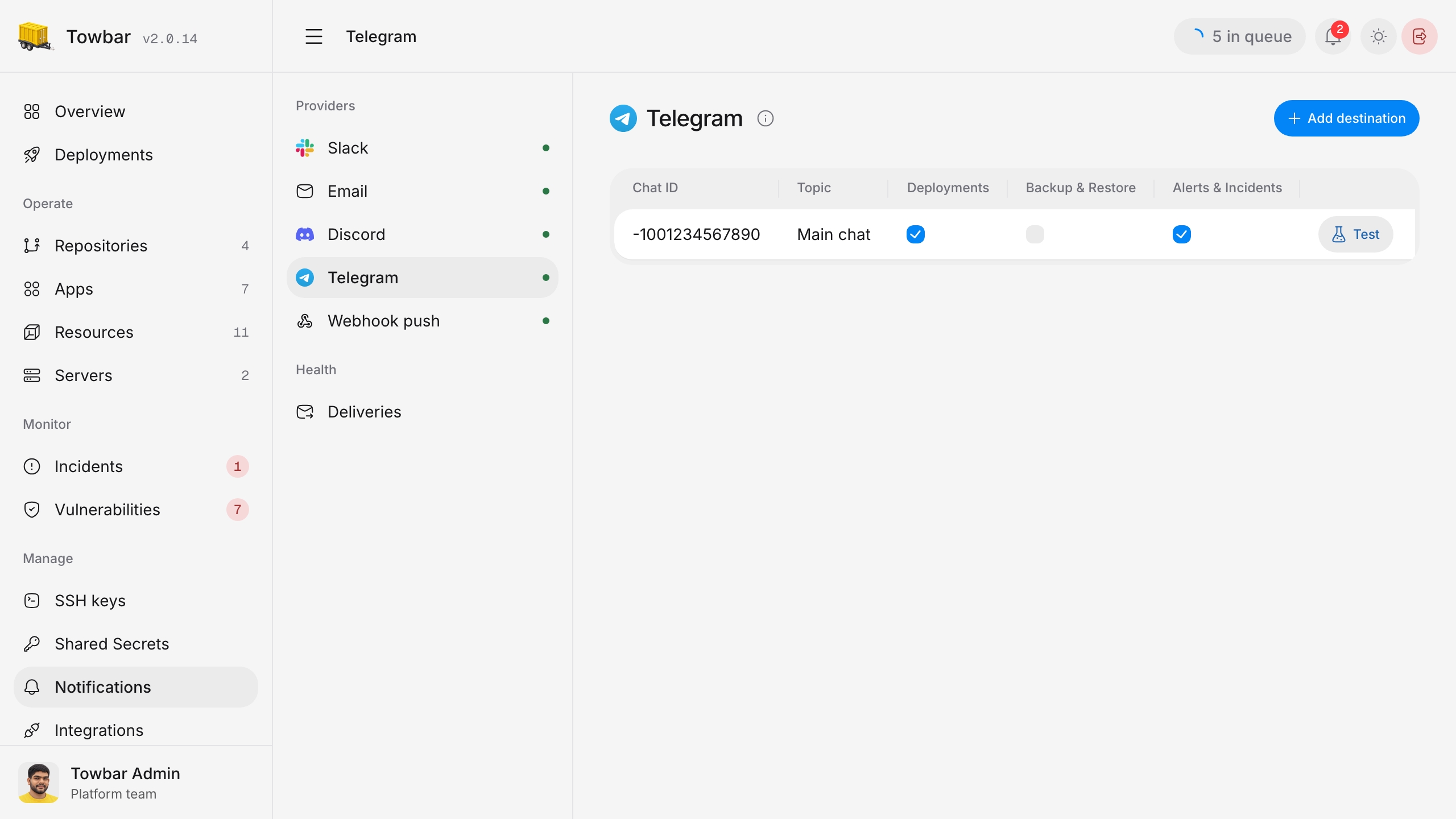This screenshot has height=819, width=1456.
Task: Click the info icon beside Telegram heading
Action: 766,118
